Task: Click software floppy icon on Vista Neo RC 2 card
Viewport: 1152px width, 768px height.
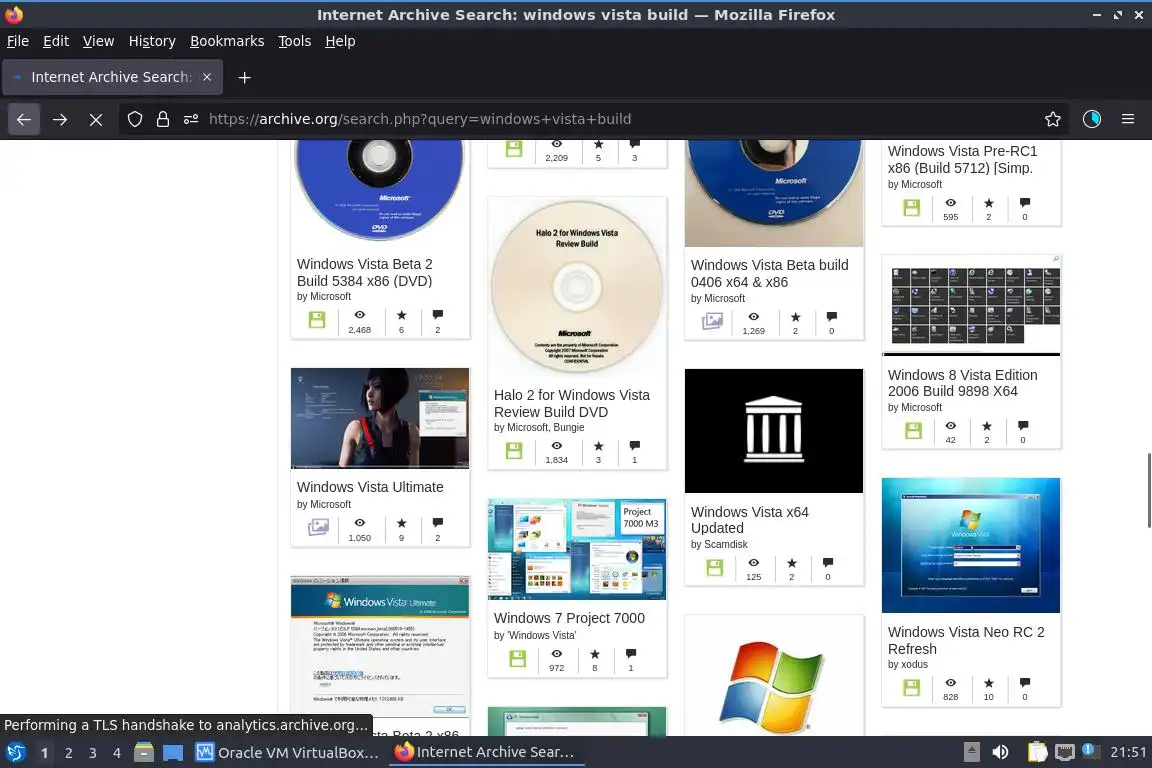Action: [911, 687]
